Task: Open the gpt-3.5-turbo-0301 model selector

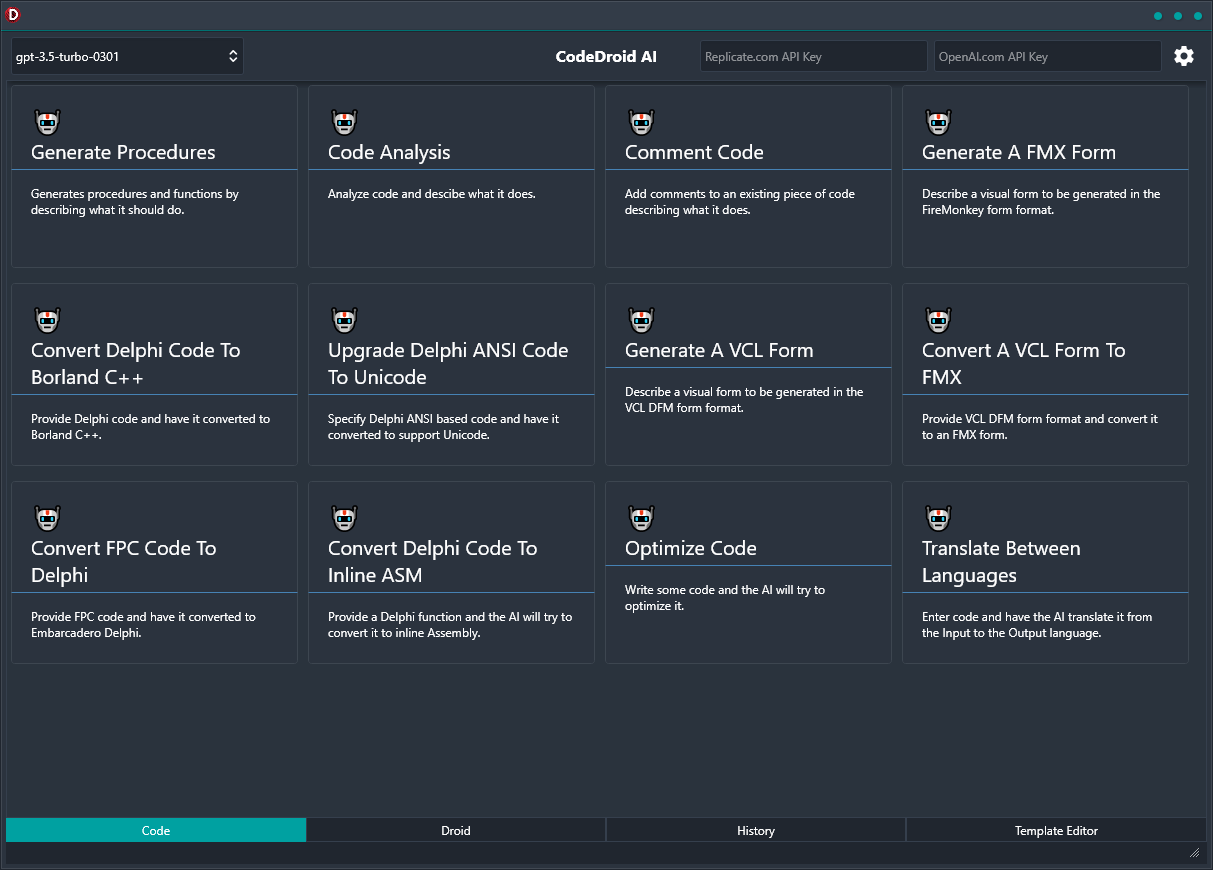Action: tap(127, 56)
